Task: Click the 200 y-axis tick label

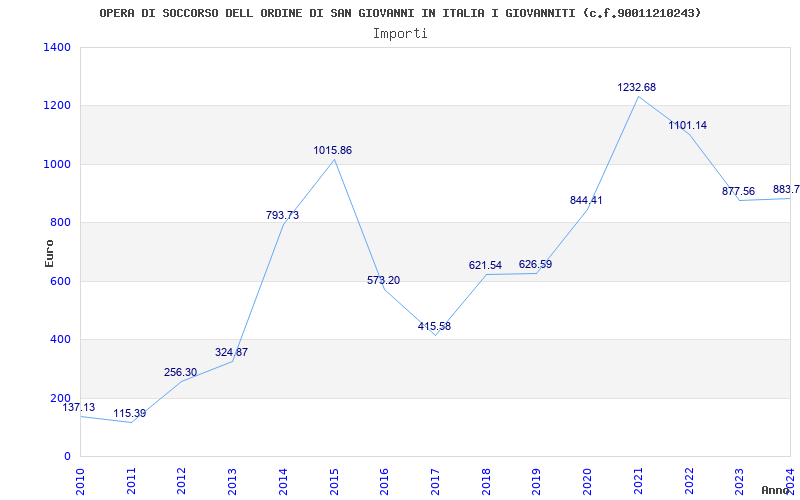Action: [61, 398]
